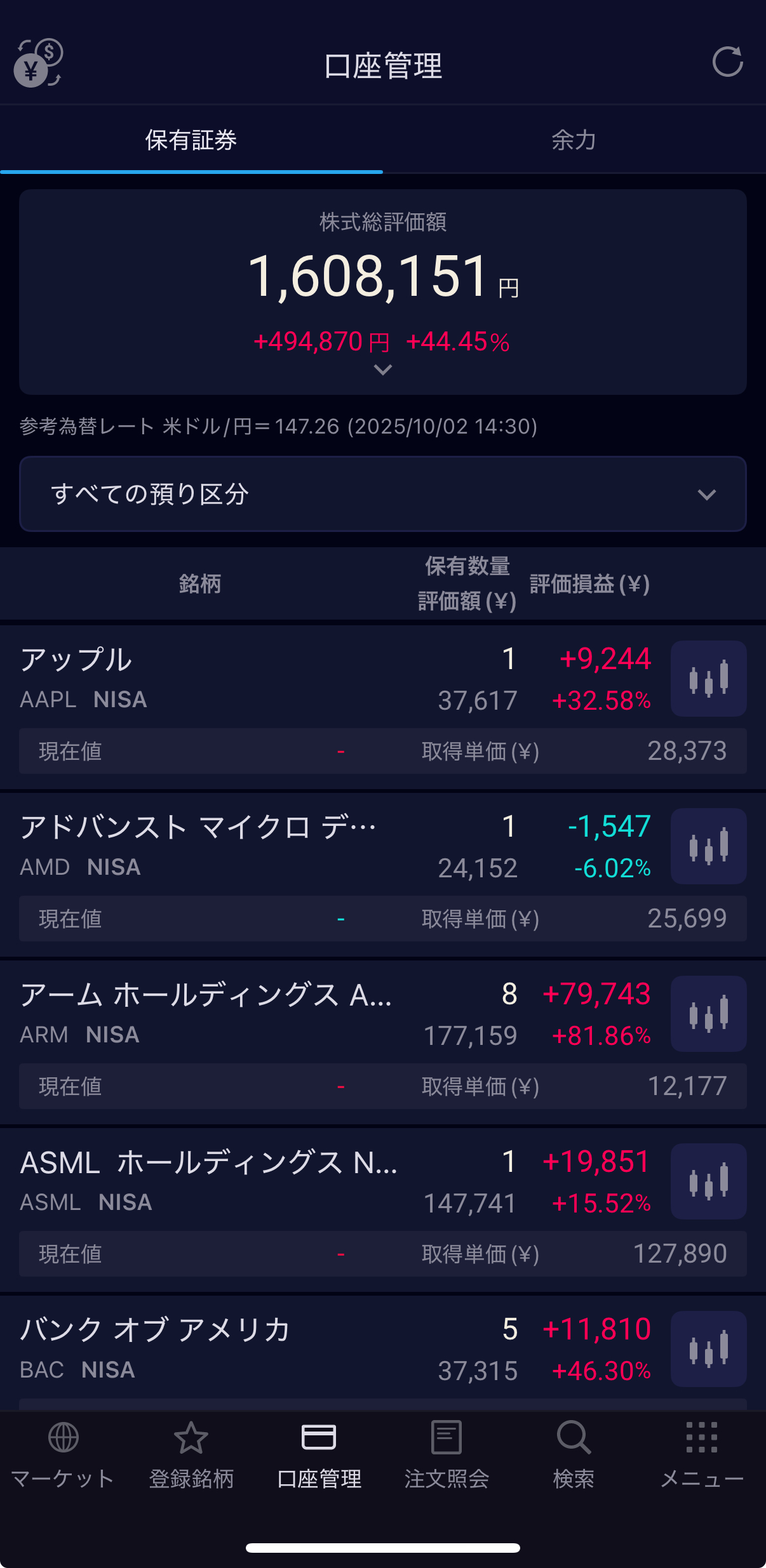766x1568 pixels.
Task: Open the 検索 search page
Action: point(574,1455)
